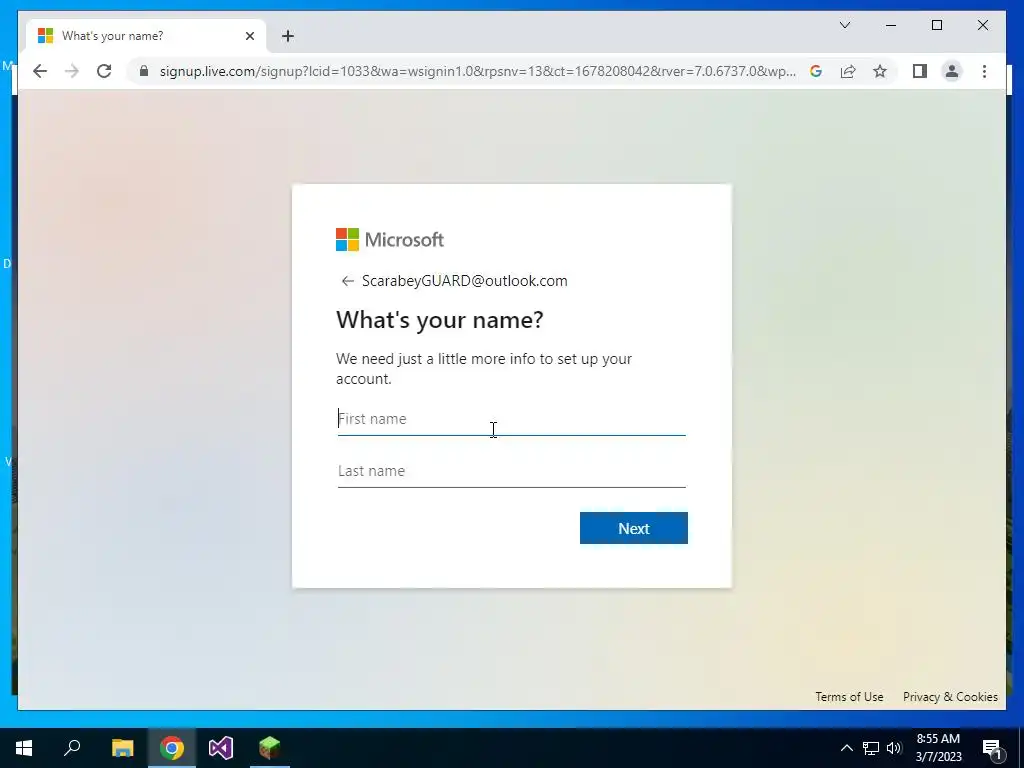The height and width of the screenshot is (768, 1024).
Task: Click the Next button
Action: click(633, 528)
